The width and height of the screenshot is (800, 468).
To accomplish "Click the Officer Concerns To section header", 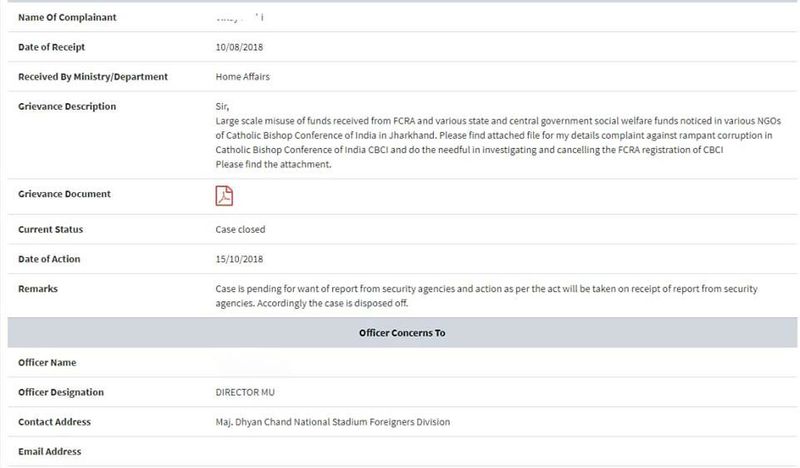I will [x=400, y=333].
